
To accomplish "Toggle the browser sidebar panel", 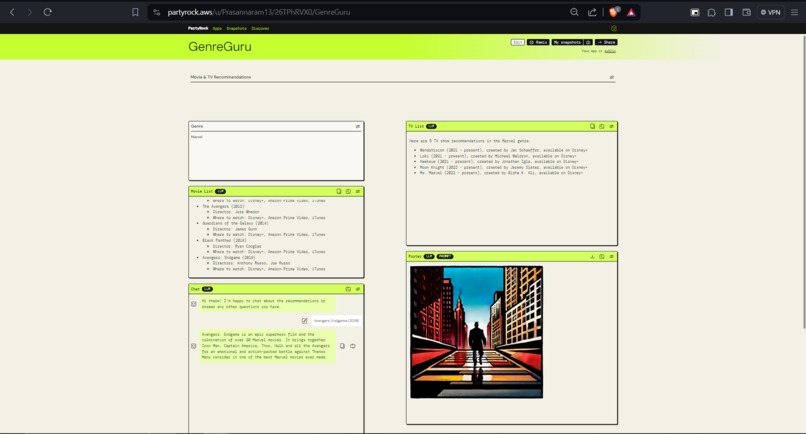I will coord(729,12).
